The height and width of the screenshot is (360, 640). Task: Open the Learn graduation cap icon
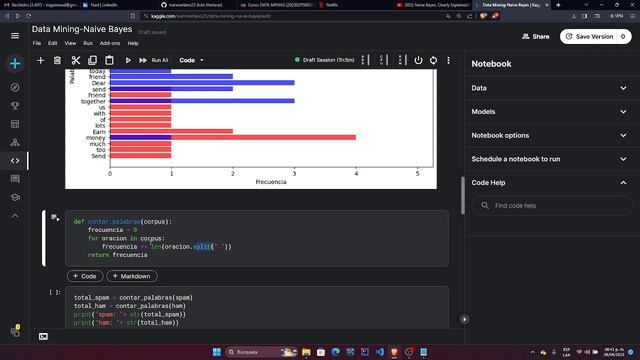click(x=15, y=197)
